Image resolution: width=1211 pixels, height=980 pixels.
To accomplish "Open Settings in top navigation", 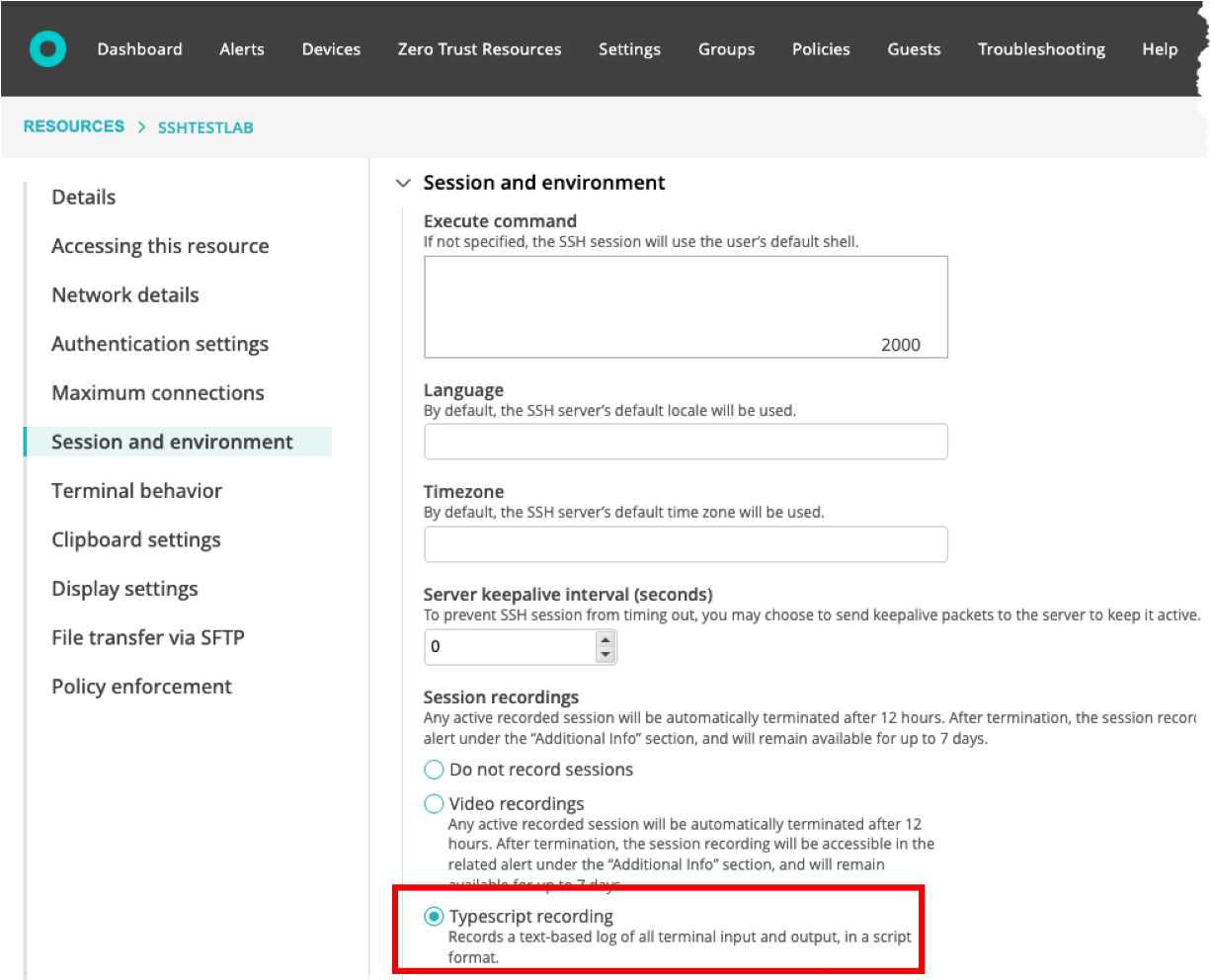I will 629,49.
